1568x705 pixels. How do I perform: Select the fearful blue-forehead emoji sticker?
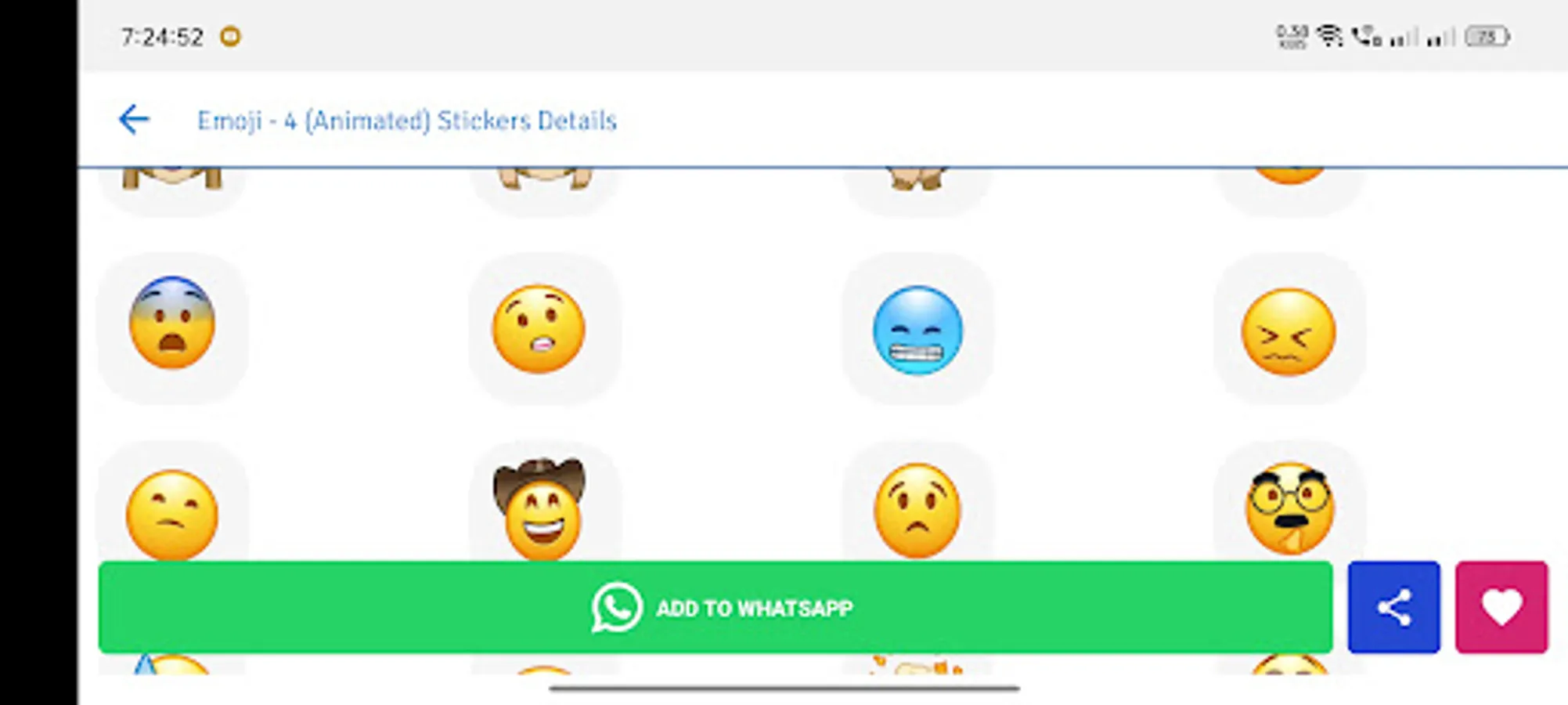[172, 323]
